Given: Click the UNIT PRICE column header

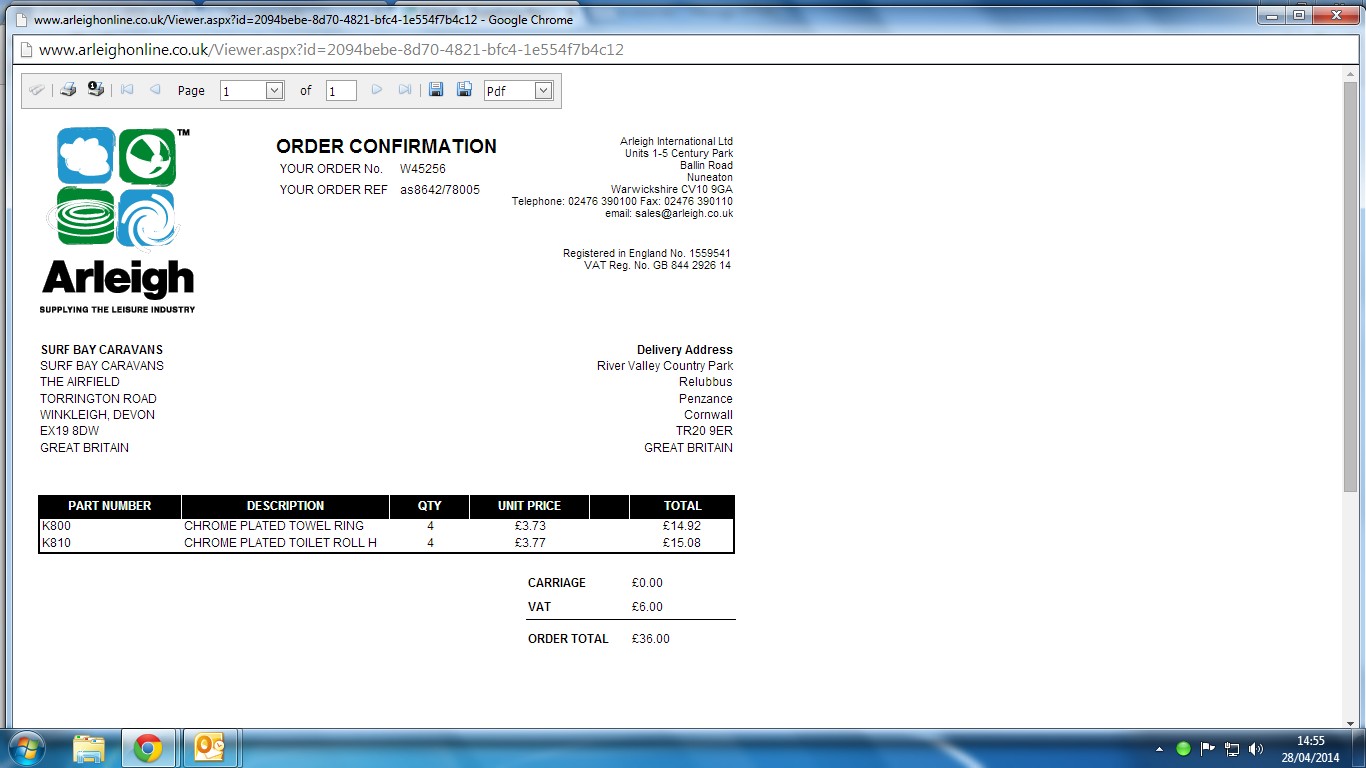Looking at the screenshot, I should point(530,506).
